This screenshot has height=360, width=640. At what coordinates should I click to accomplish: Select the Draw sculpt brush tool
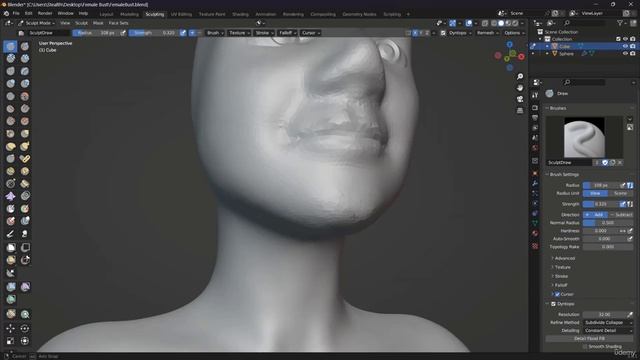pyautogui.click(x=10, y=46)
